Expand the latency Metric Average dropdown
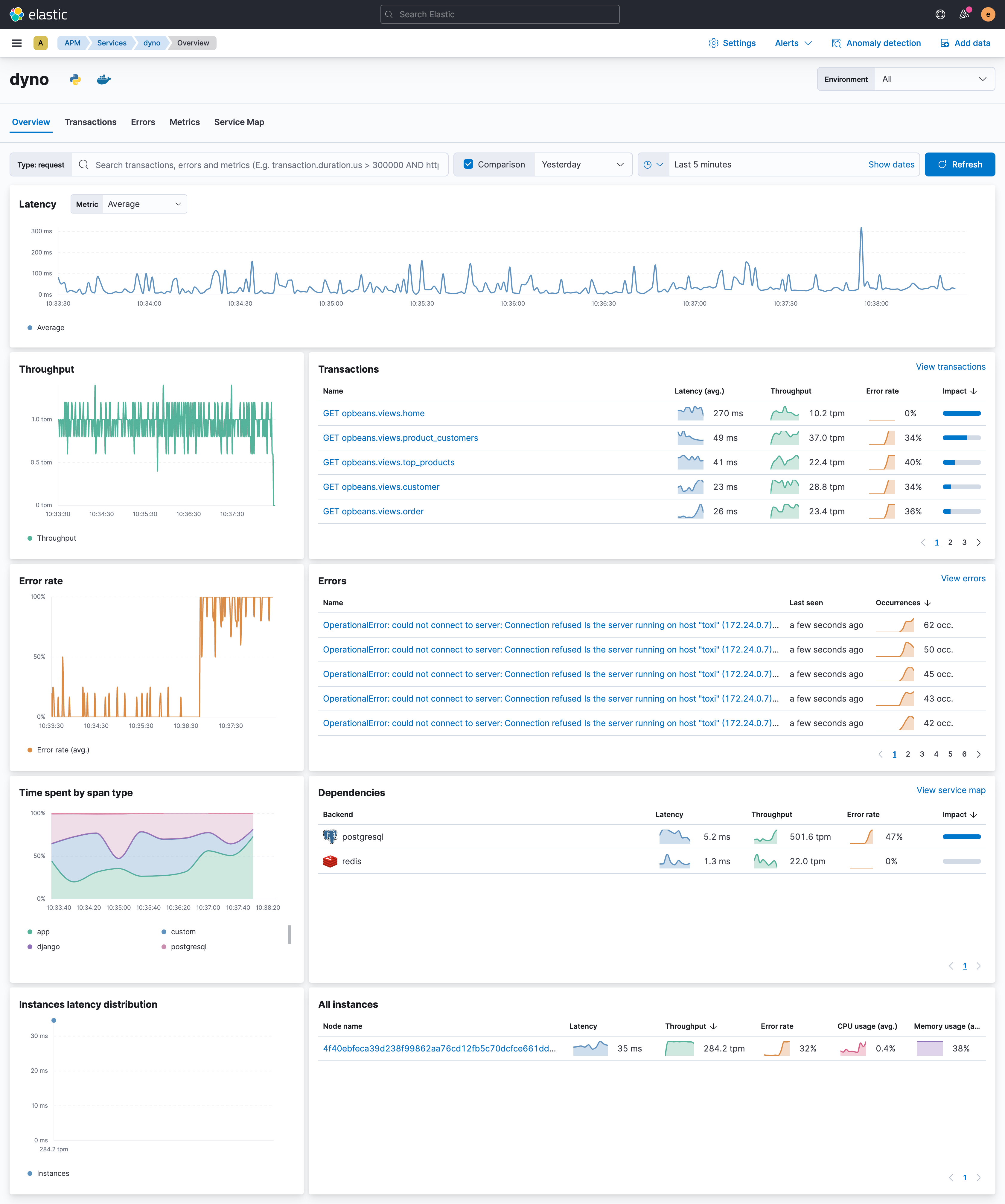This screenshot has height=1204, width=1005. (x=144, y=204)
